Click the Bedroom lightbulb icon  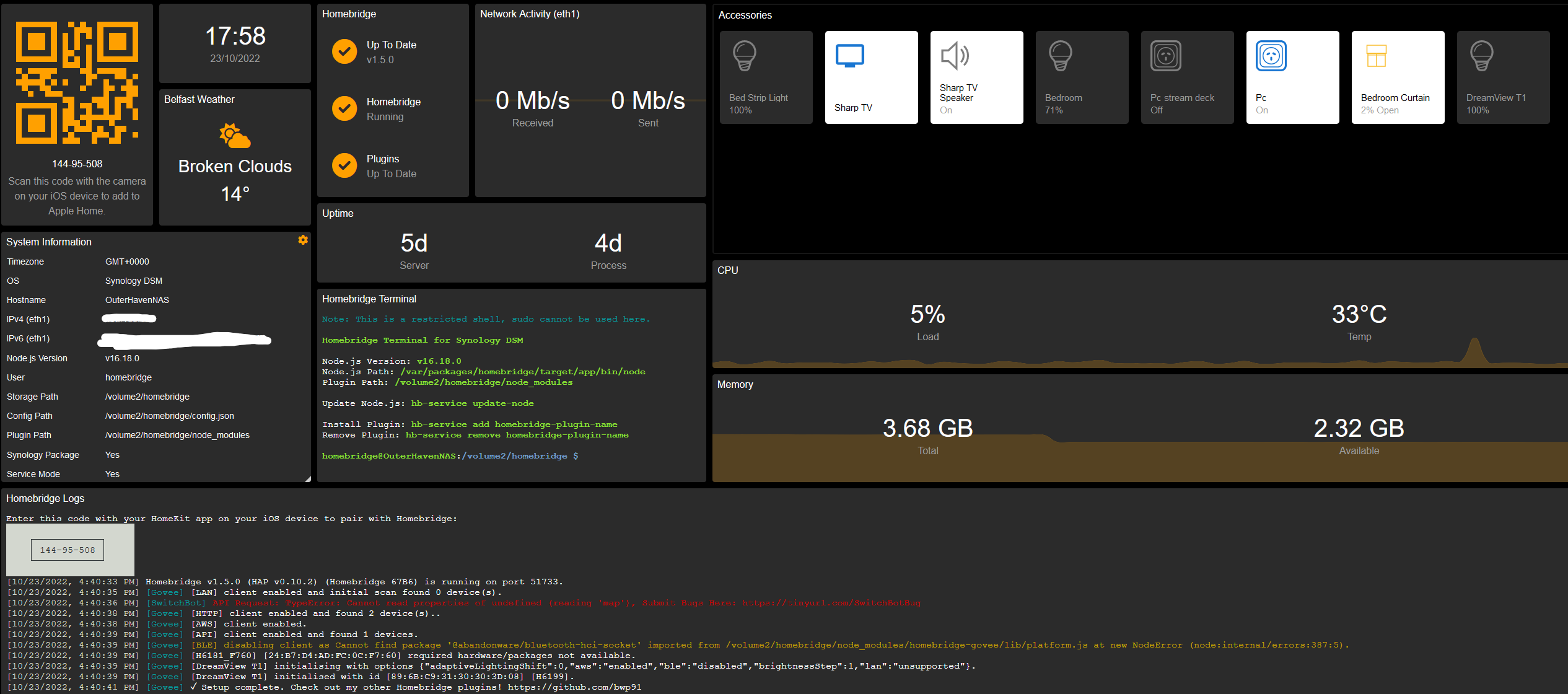pos(1060,56)
